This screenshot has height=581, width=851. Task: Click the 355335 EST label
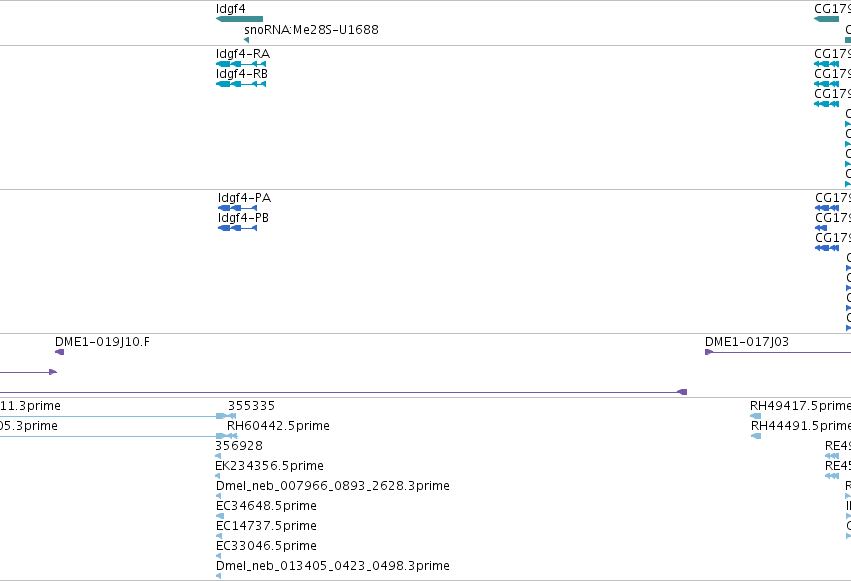[251, 406]
